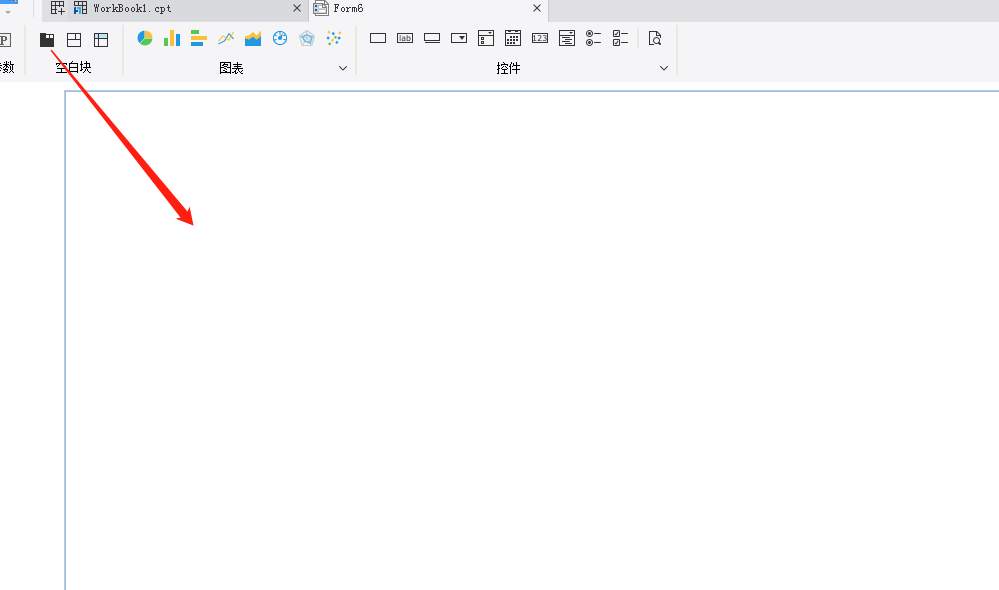Image resolution: width=999 pixels, height=590 pixels.
Task: Insert a radio button group widget
Action: (593, 38)
